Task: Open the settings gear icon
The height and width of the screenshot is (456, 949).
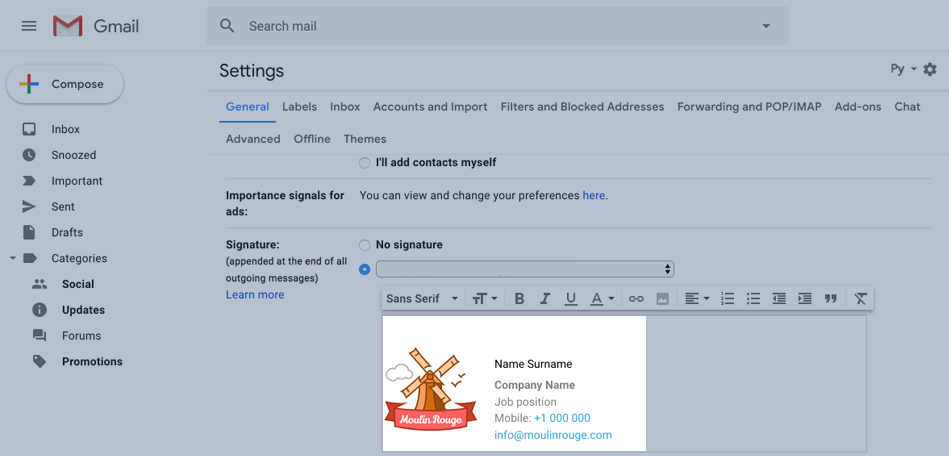Action: pyautogui.click(x=930, y=70)
